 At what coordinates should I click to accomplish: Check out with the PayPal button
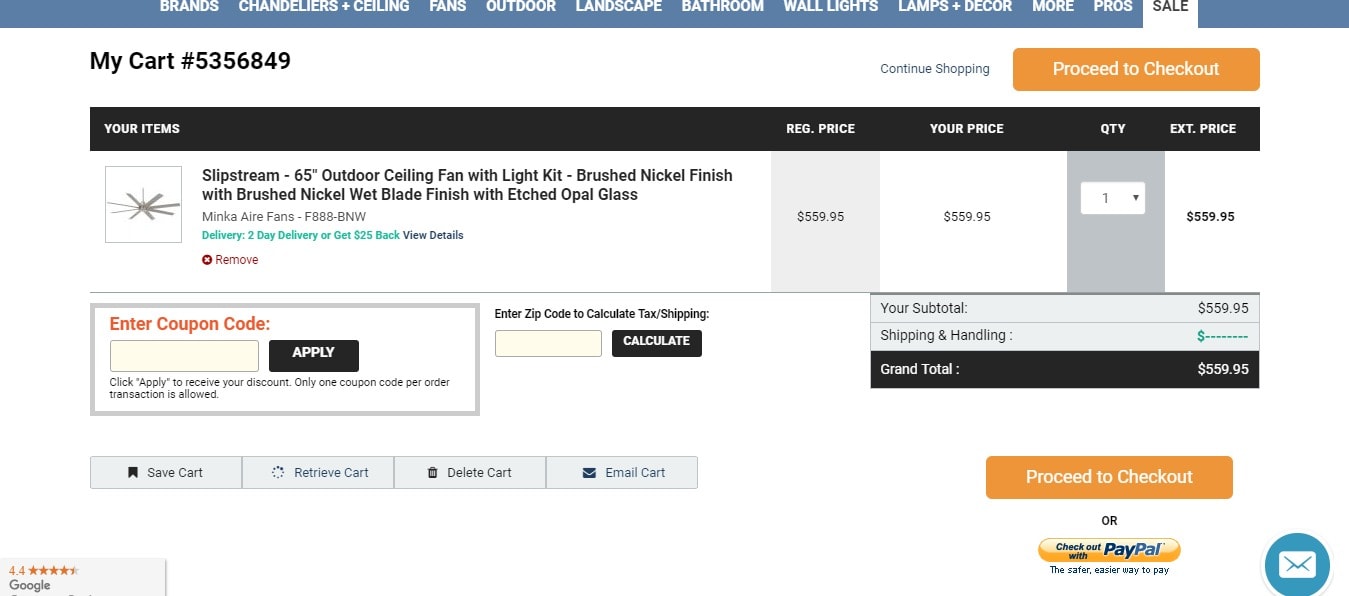pyautogui.click(x=1109, y=550)
